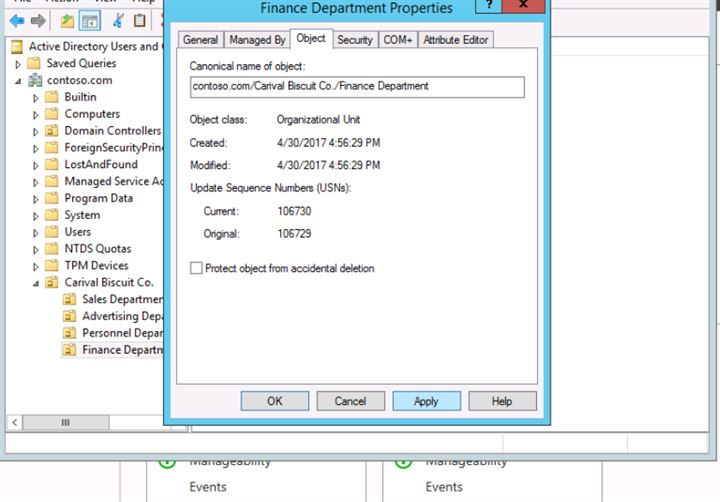Click the Copy clipboard toolbar icon

(x=140, y=20)
